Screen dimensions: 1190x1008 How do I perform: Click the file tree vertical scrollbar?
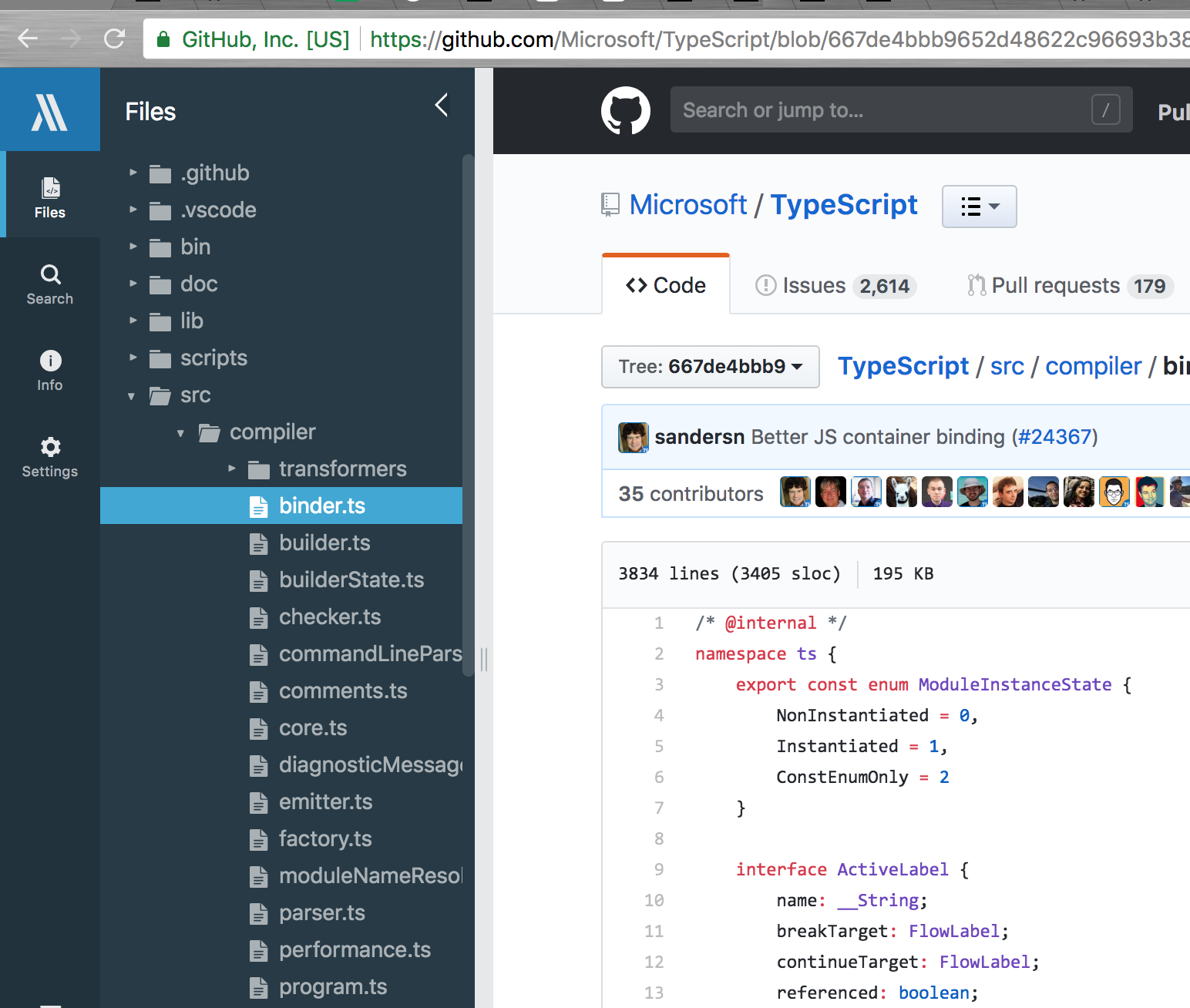pos(468,416)
